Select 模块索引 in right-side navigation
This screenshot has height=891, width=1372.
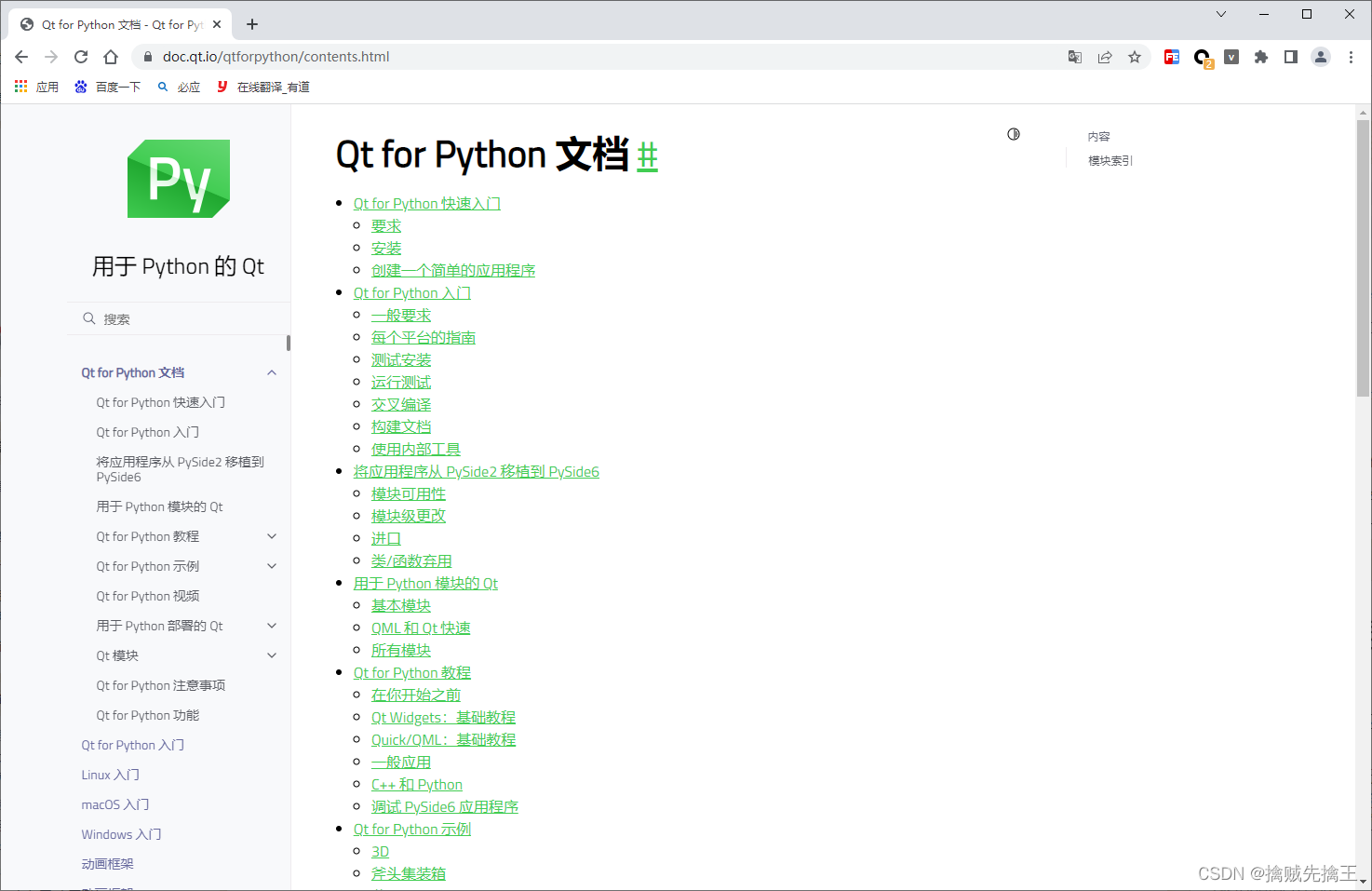point(1110,160)
